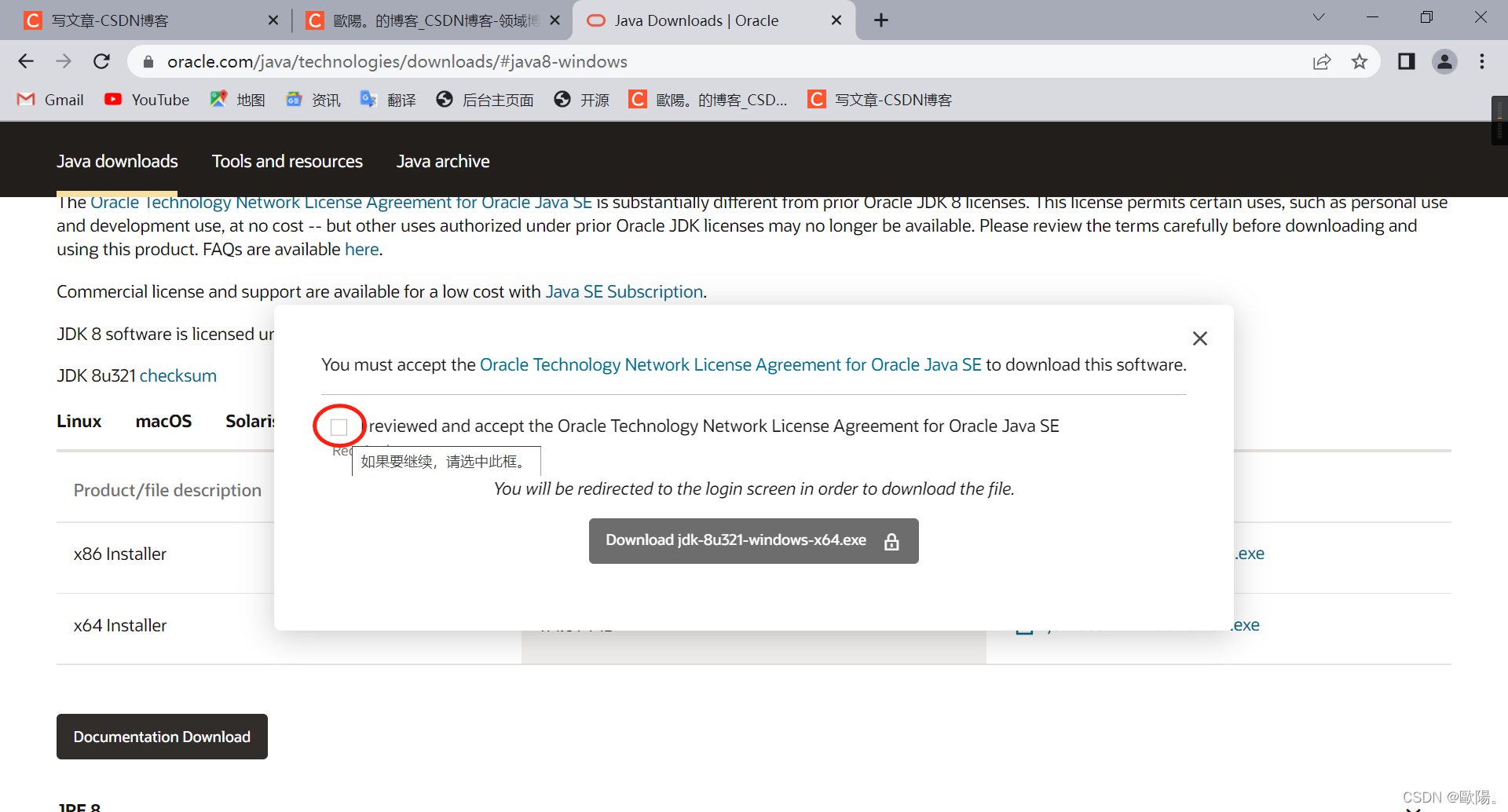Open 歐陽。的博客_CSD... bookmark
Viewport: 1508px width, 812px height.
click(708, 100)
